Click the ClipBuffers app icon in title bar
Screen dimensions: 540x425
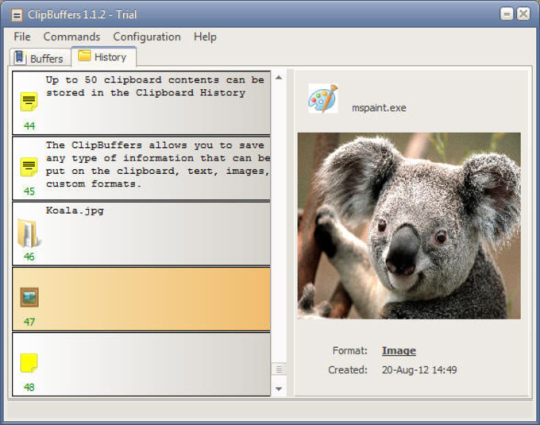pos(17,15)
